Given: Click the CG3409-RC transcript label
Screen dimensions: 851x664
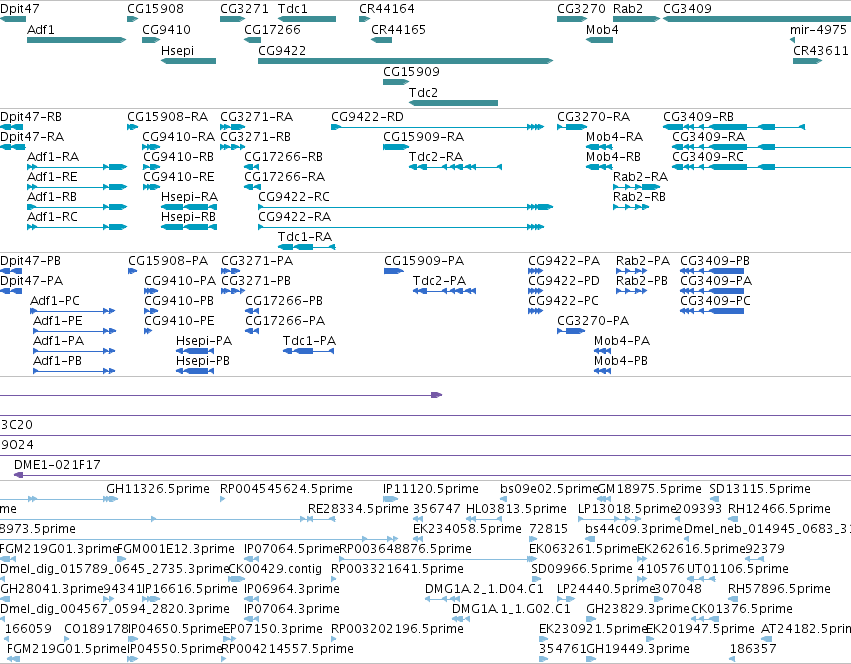Looking at the screenshot, I should tap(708, 157).
